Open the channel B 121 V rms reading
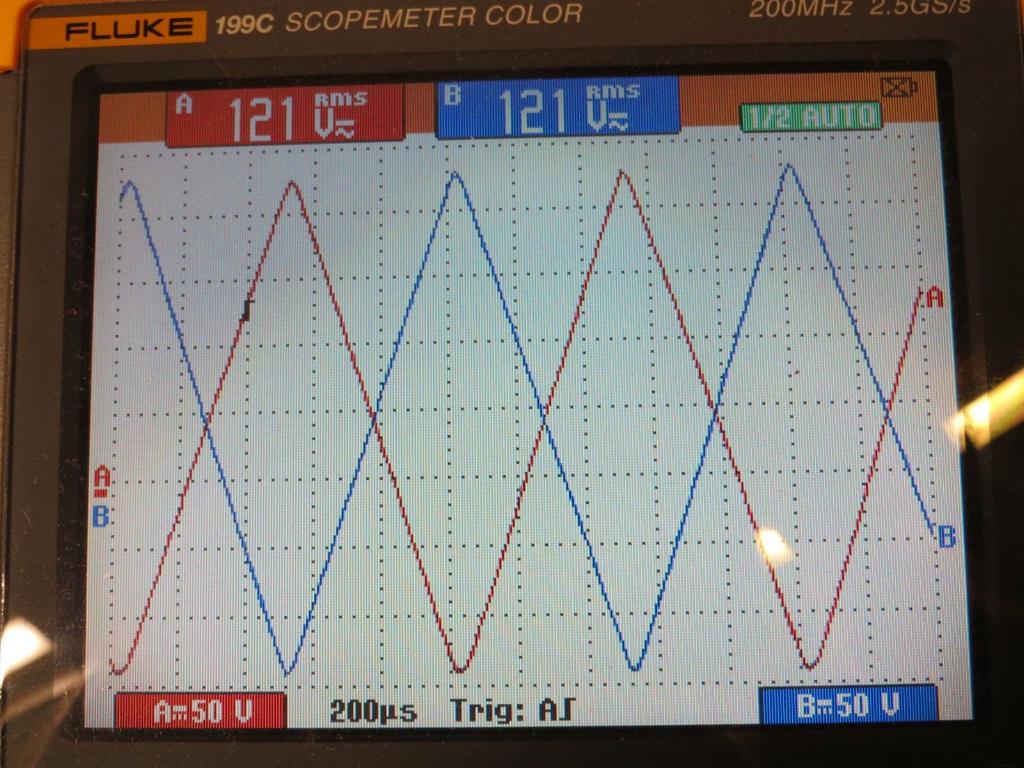This screenshot has width=1024, height=768. coord(557,110)
